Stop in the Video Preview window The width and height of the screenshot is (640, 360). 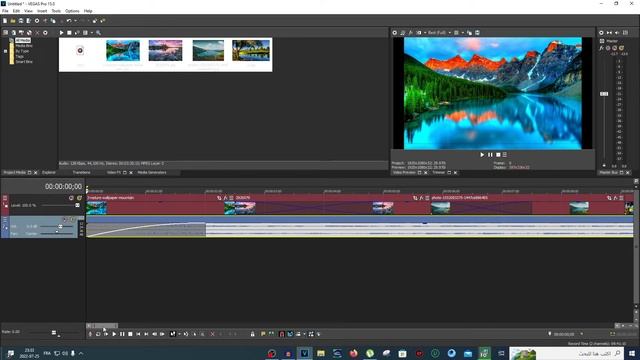point(498,155)
